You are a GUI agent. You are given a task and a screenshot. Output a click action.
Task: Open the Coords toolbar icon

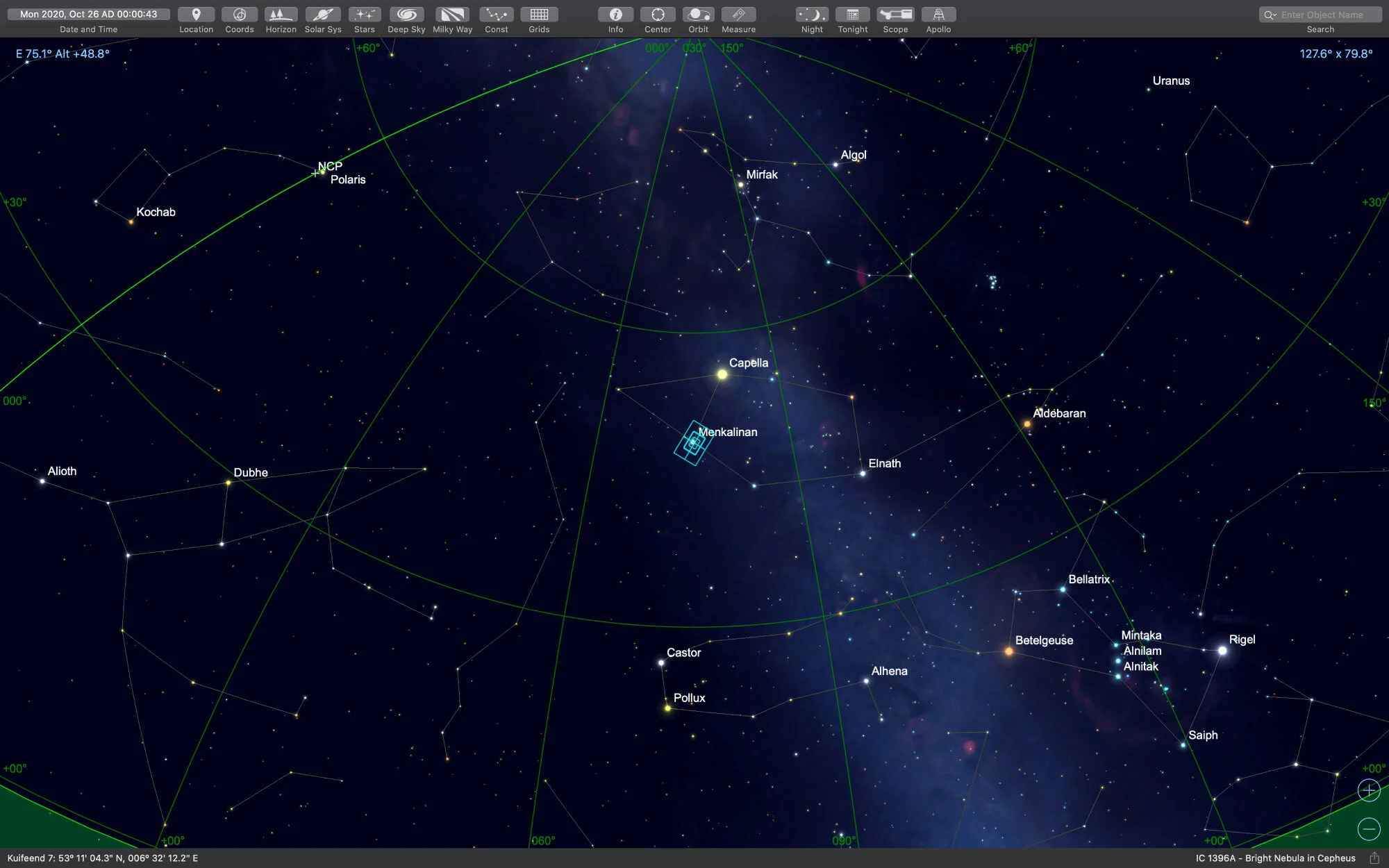point(239,15)
